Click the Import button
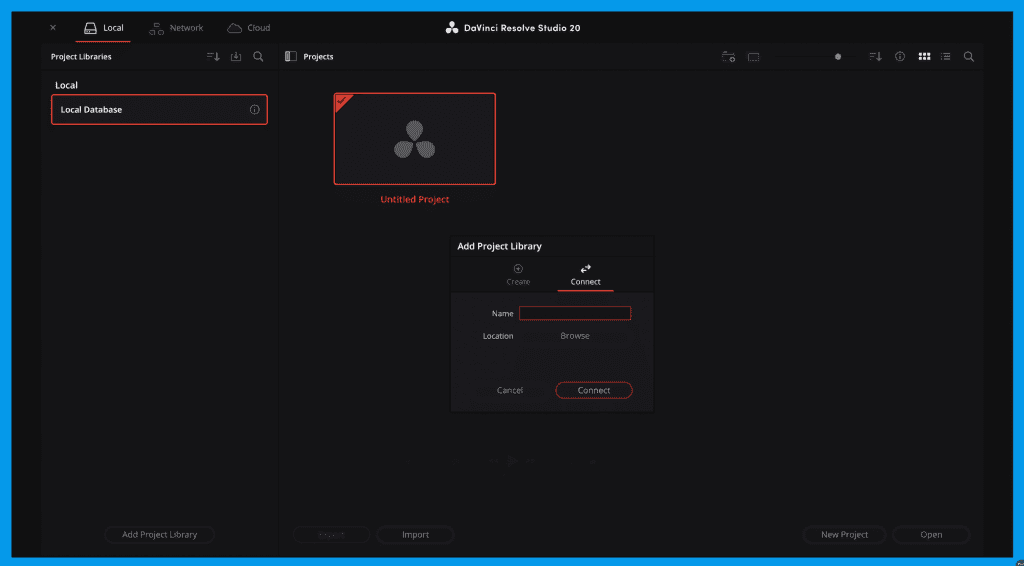This screenshot has height=566, width=1024. coord(415,535)
